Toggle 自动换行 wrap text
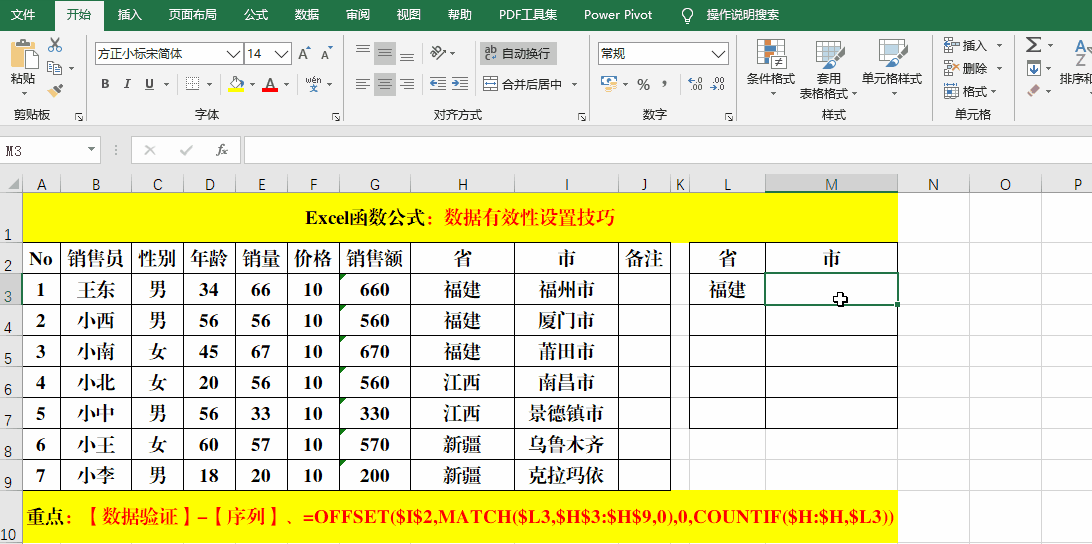The height and width of the screenshot is (544, 1092). tap(517, 53)
